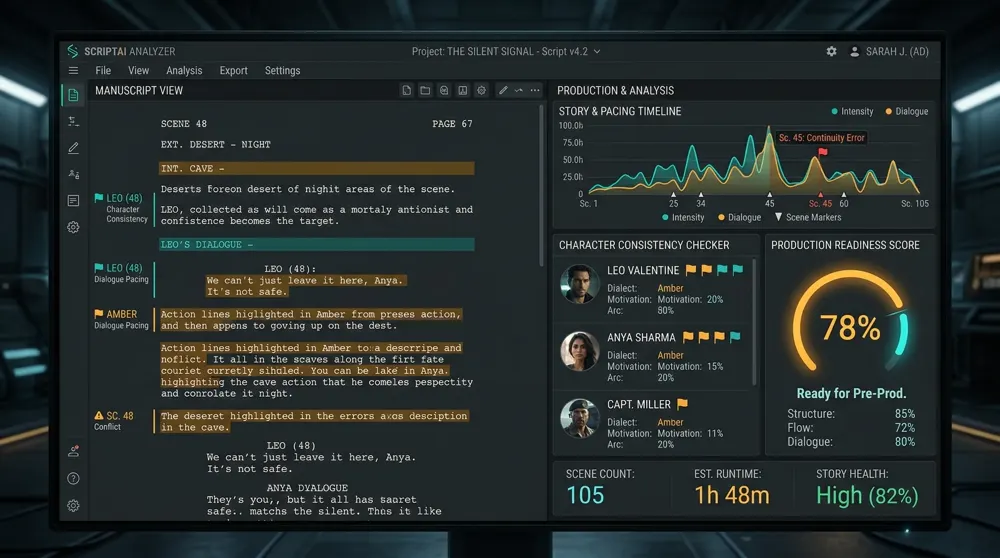This screenshot has width=1000, height=558.
Task: Open the three-dot more options menu
Action: coord(535,91)
